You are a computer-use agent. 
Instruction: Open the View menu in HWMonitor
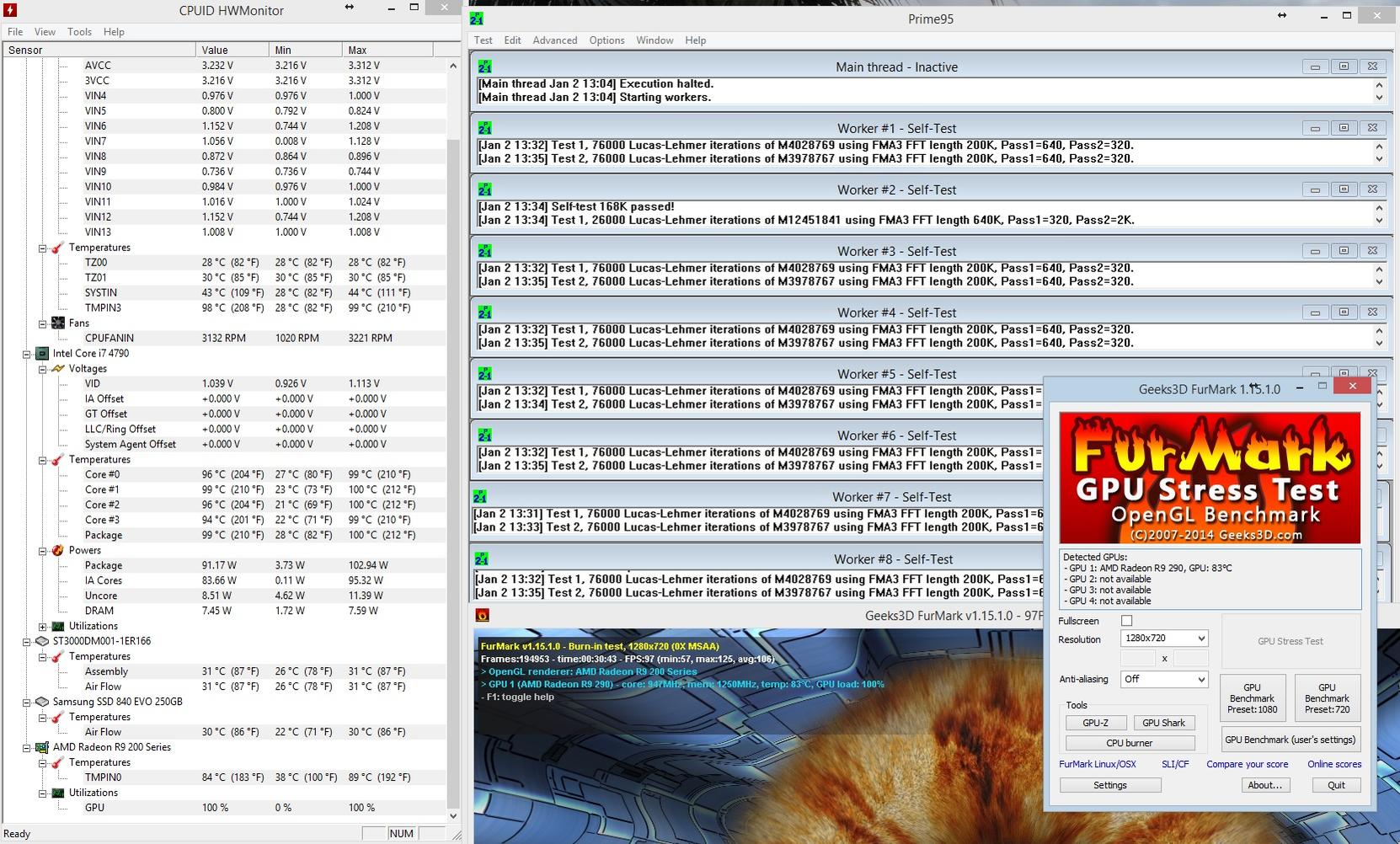[x=45, y=32]
